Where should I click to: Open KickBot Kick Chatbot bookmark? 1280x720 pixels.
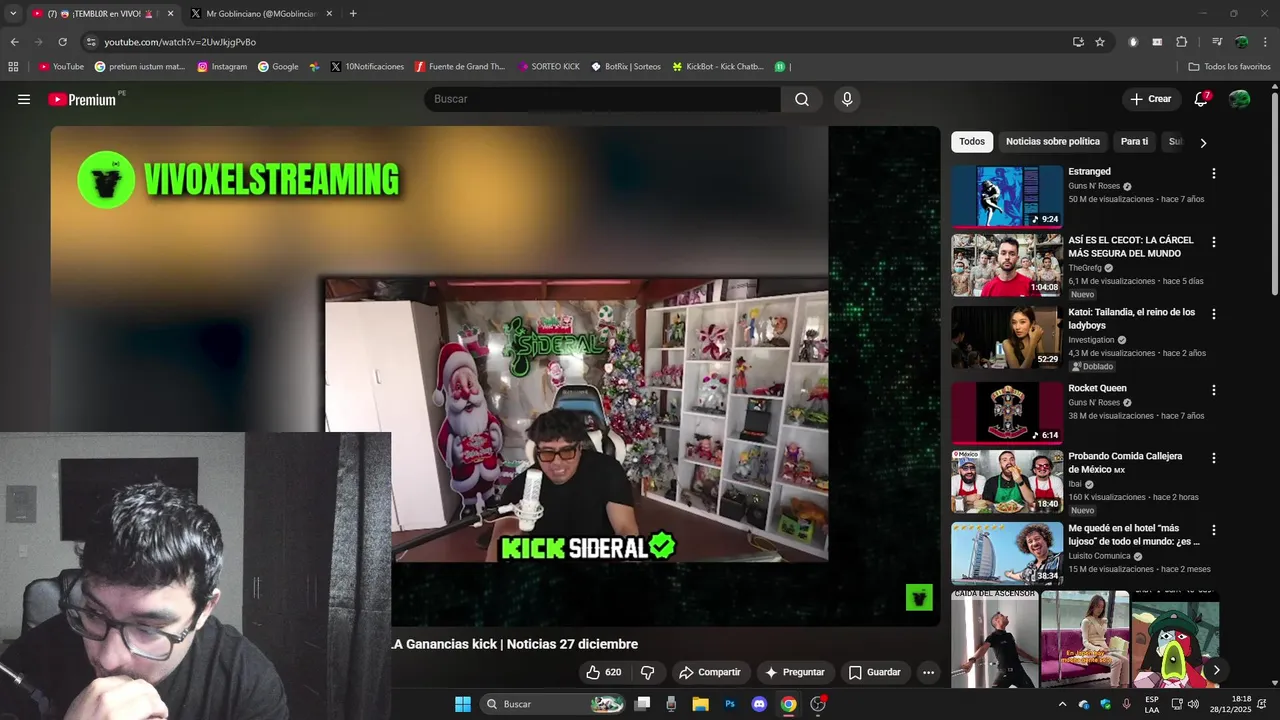pos(718,67)
